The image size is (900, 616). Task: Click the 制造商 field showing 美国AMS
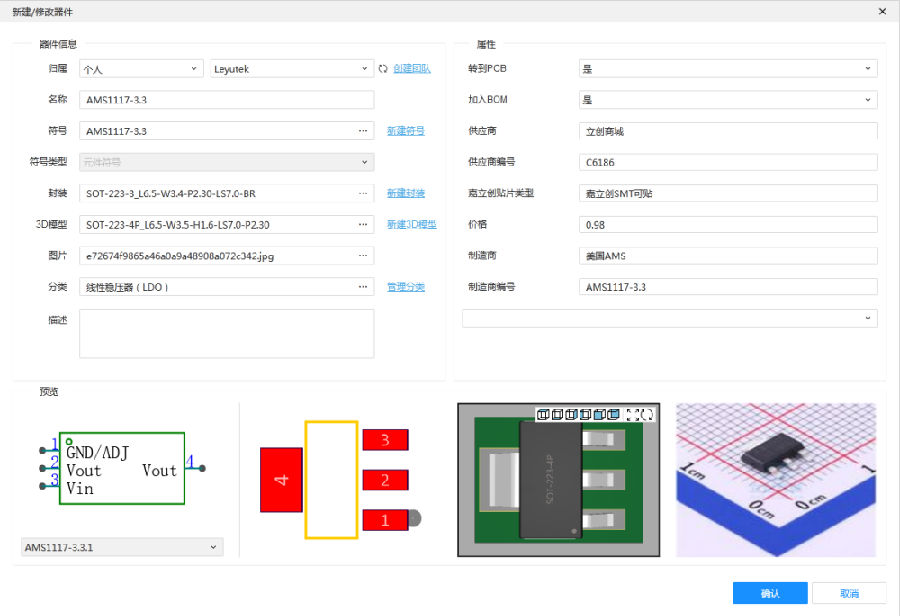(728, 255)
